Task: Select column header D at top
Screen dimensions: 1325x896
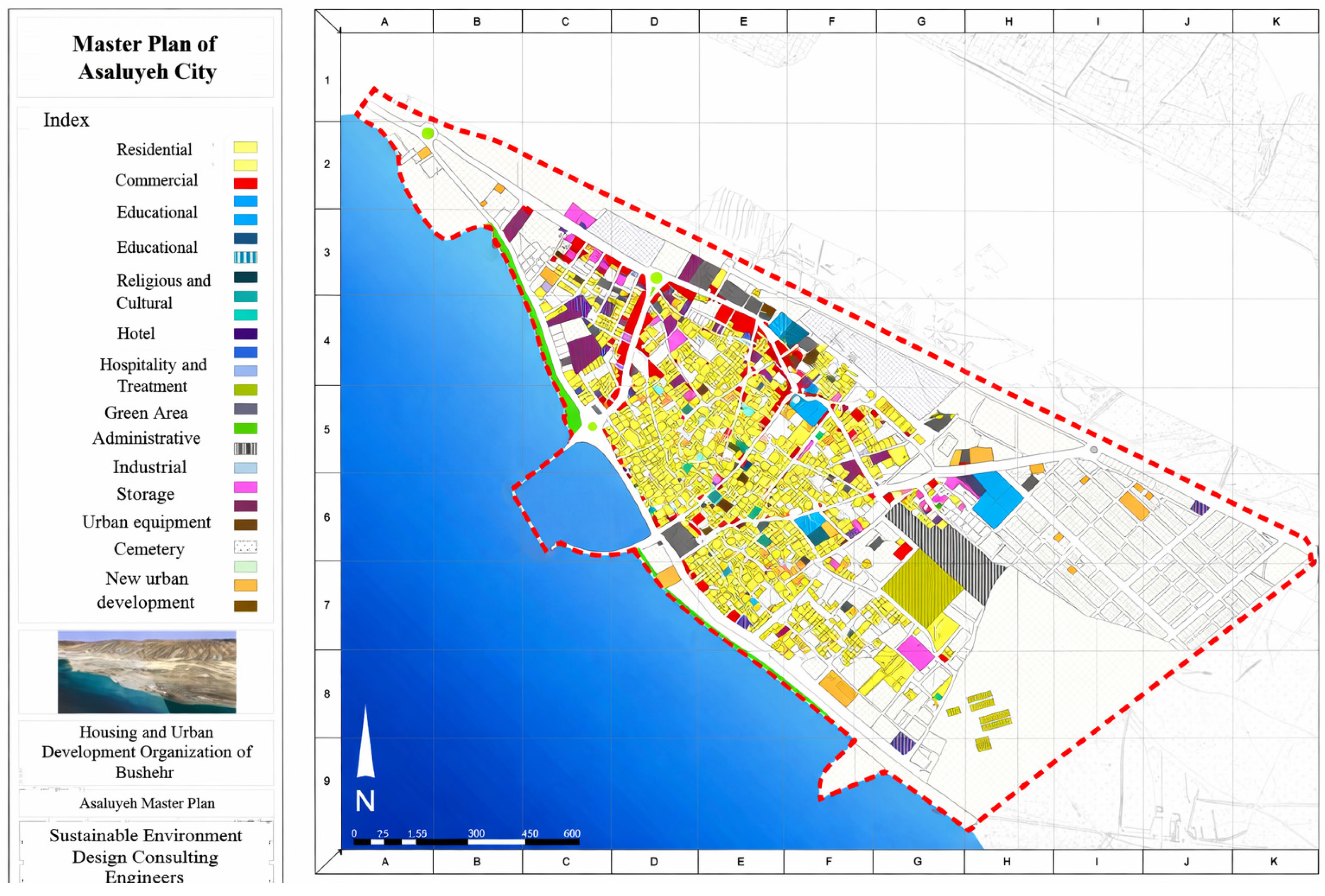Action: click(x=654, y=22)
